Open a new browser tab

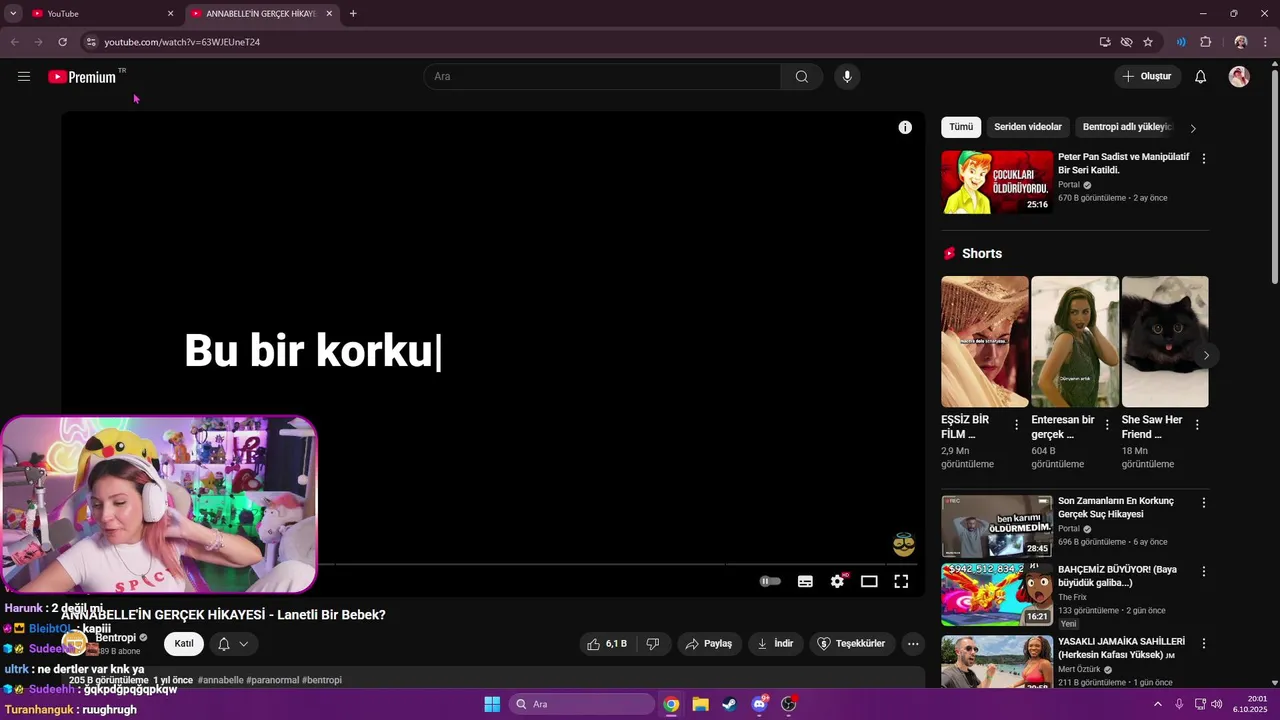[x=353, y=13]
